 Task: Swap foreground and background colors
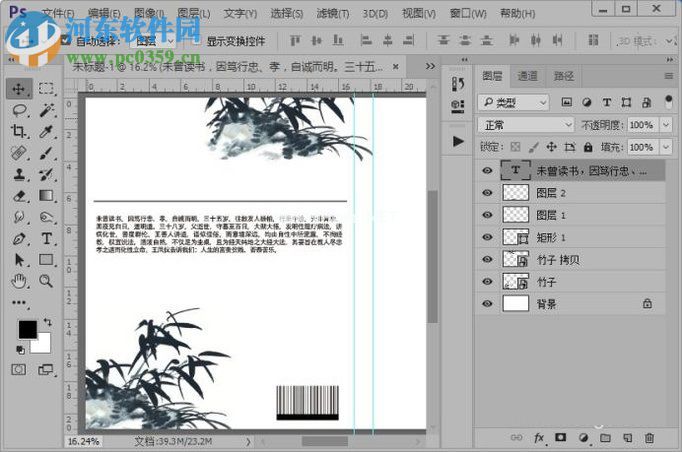click(x=47, y=322)
